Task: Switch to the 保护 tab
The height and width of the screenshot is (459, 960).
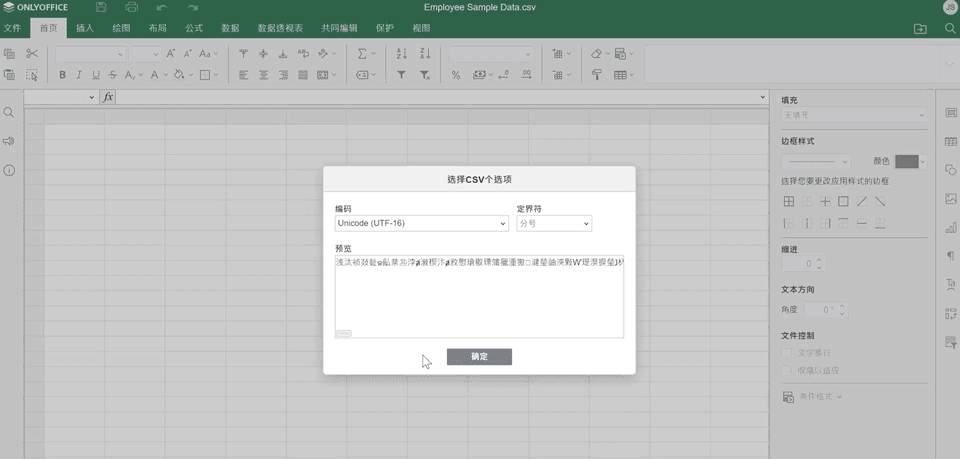Action: coord(384,28)
